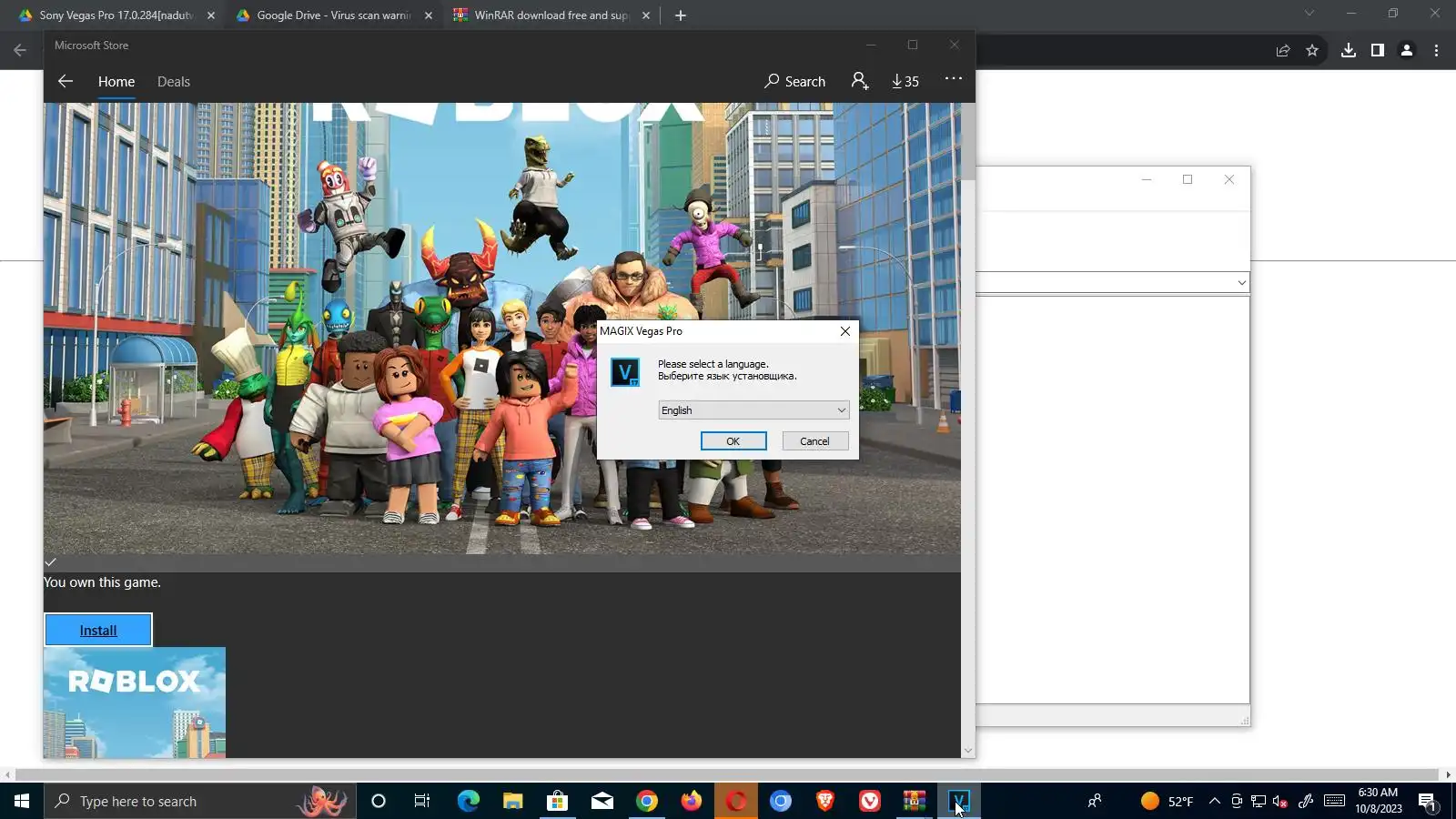Open the 52°F weather widget

coord(1167,801)
